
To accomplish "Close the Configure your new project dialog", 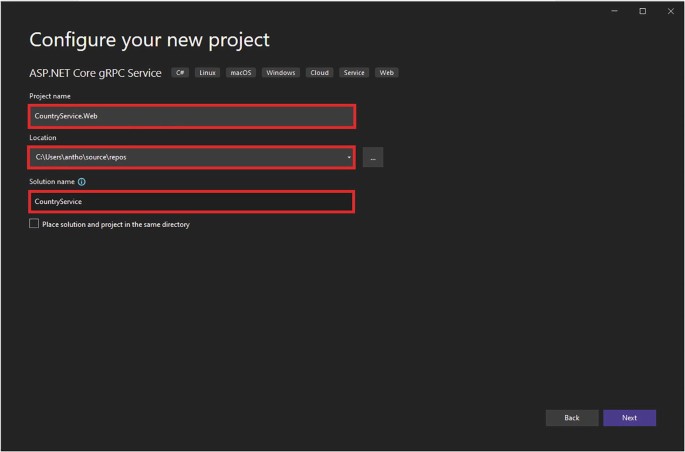I will tap(669, 11).
